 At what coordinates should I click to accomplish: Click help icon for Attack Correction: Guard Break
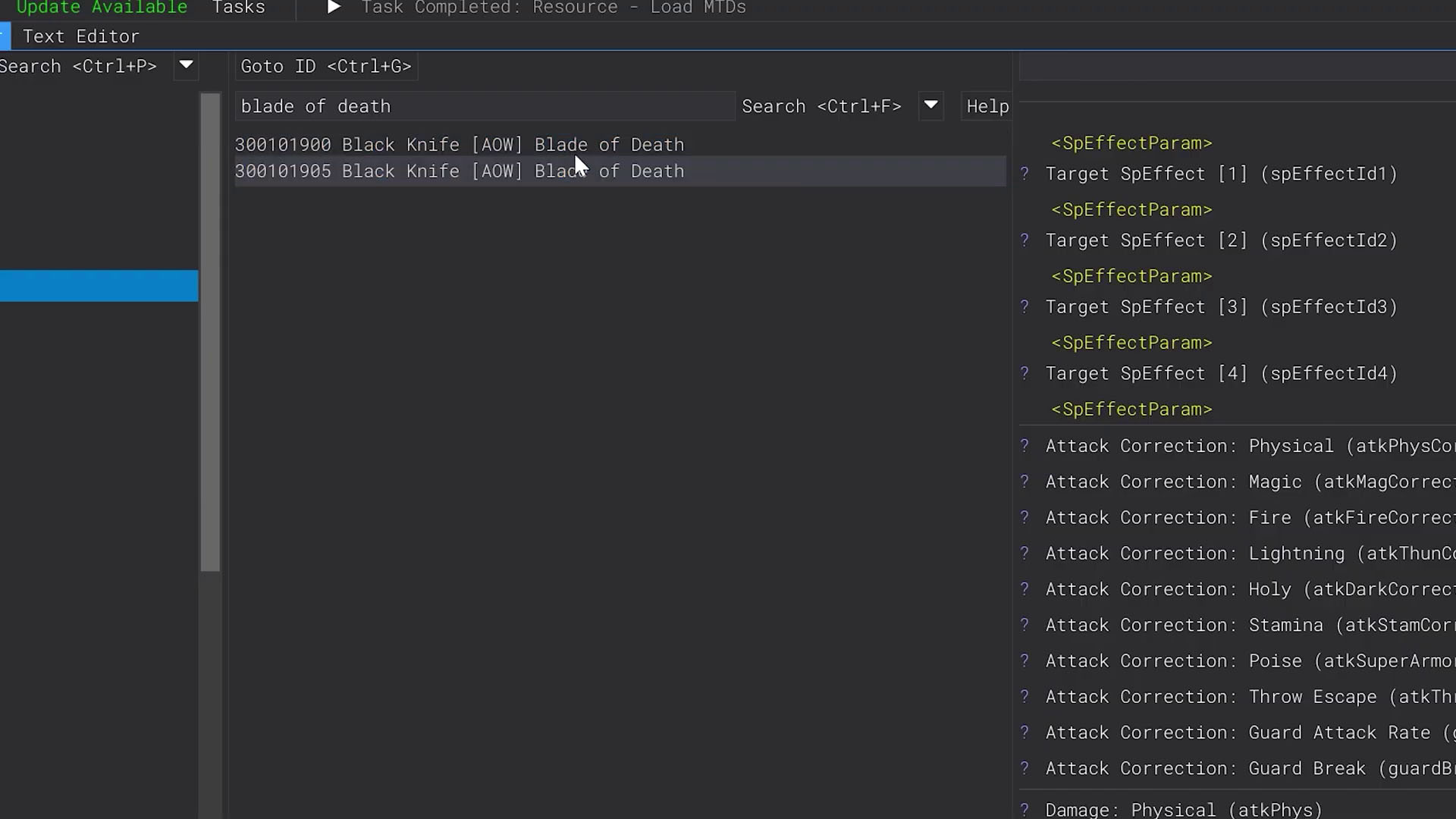1025,768
